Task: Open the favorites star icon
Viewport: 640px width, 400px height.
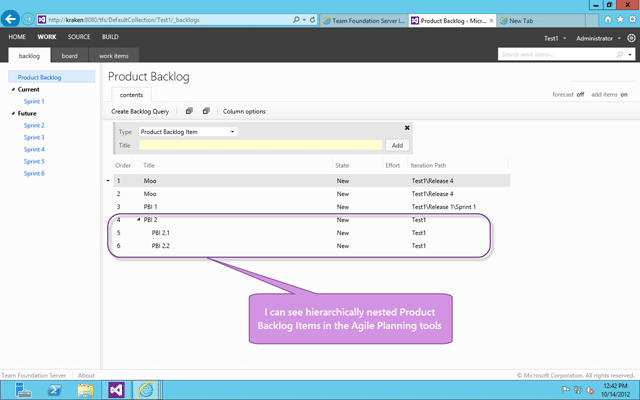Action: click(620, 20)
